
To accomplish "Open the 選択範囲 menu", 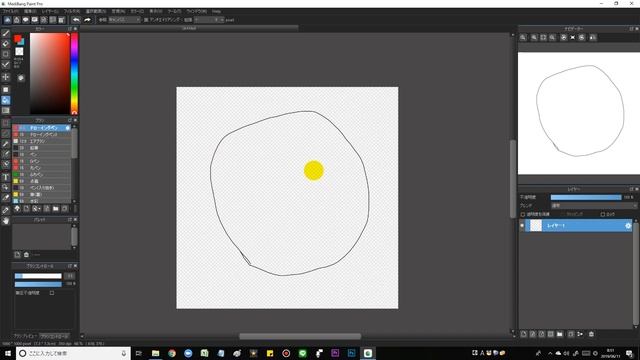I will coord(96,11).
